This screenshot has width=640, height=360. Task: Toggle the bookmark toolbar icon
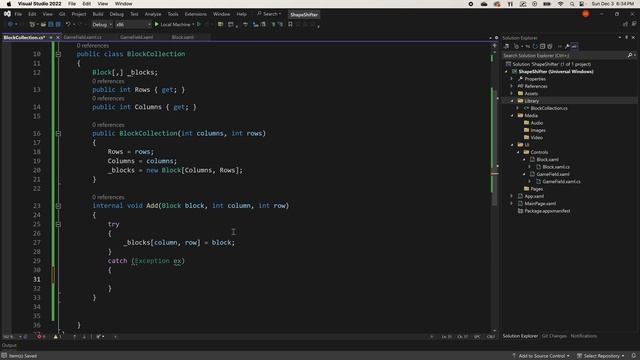290,24
